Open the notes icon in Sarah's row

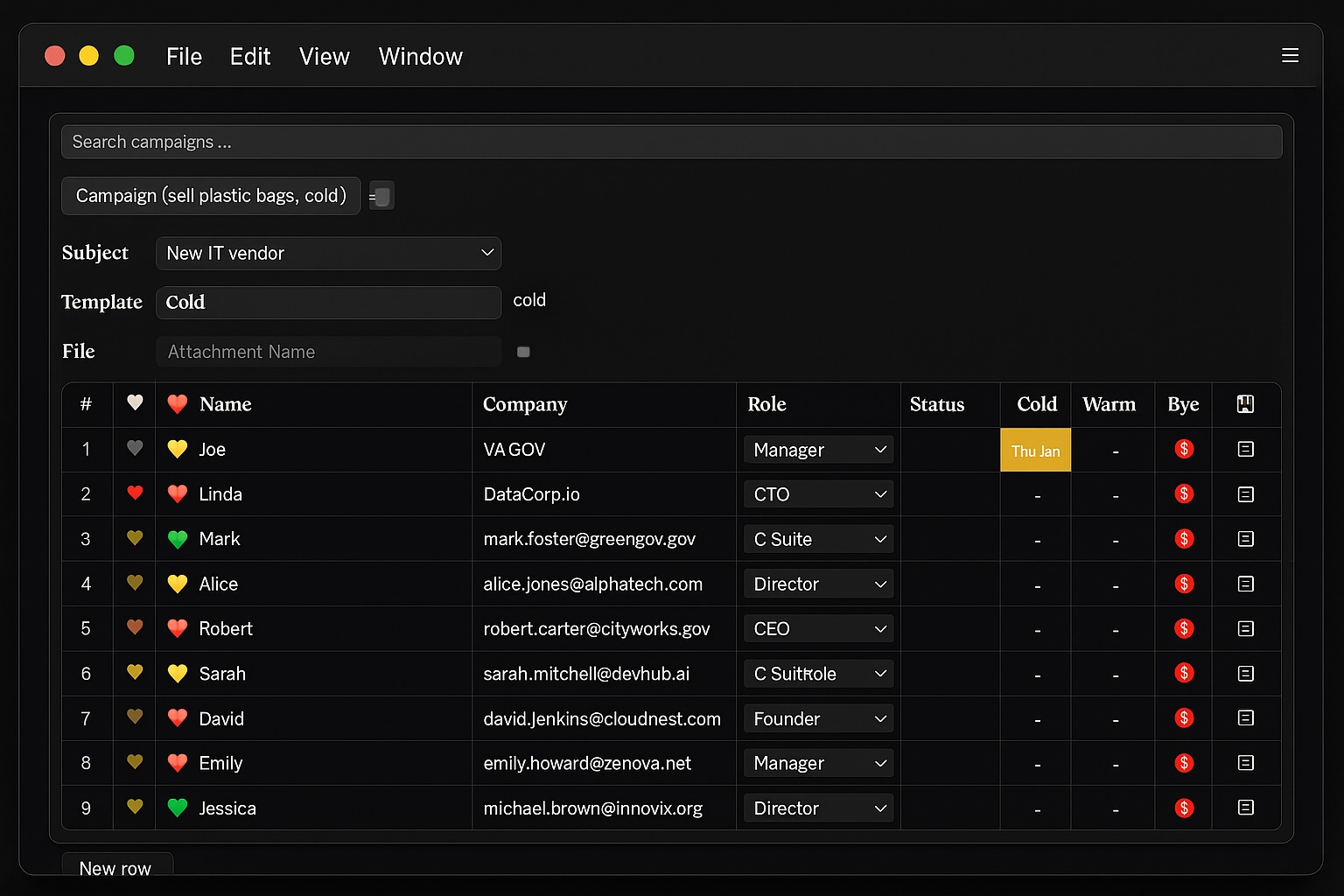click(1246, 674)
